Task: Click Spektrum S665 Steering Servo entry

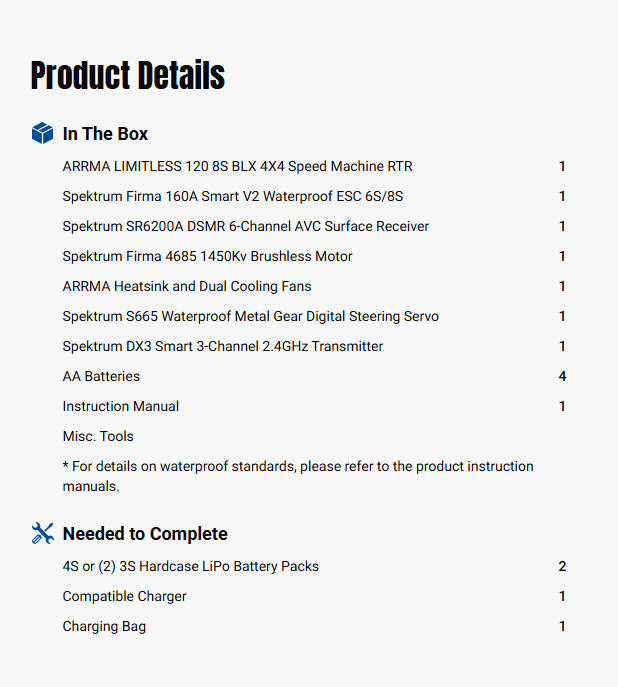Action: 250,316
